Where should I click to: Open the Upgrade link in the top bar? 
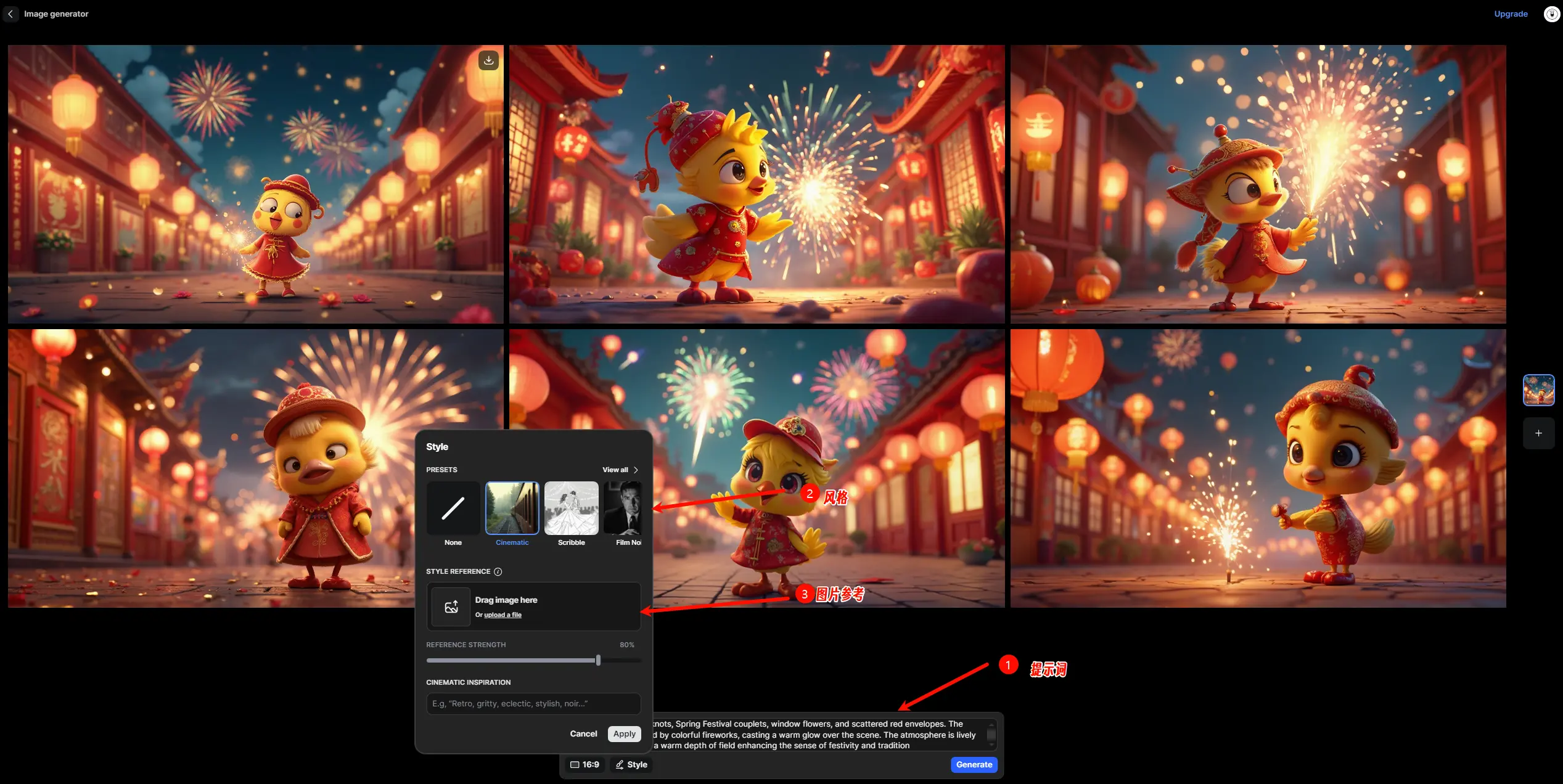click(1511, 14)
